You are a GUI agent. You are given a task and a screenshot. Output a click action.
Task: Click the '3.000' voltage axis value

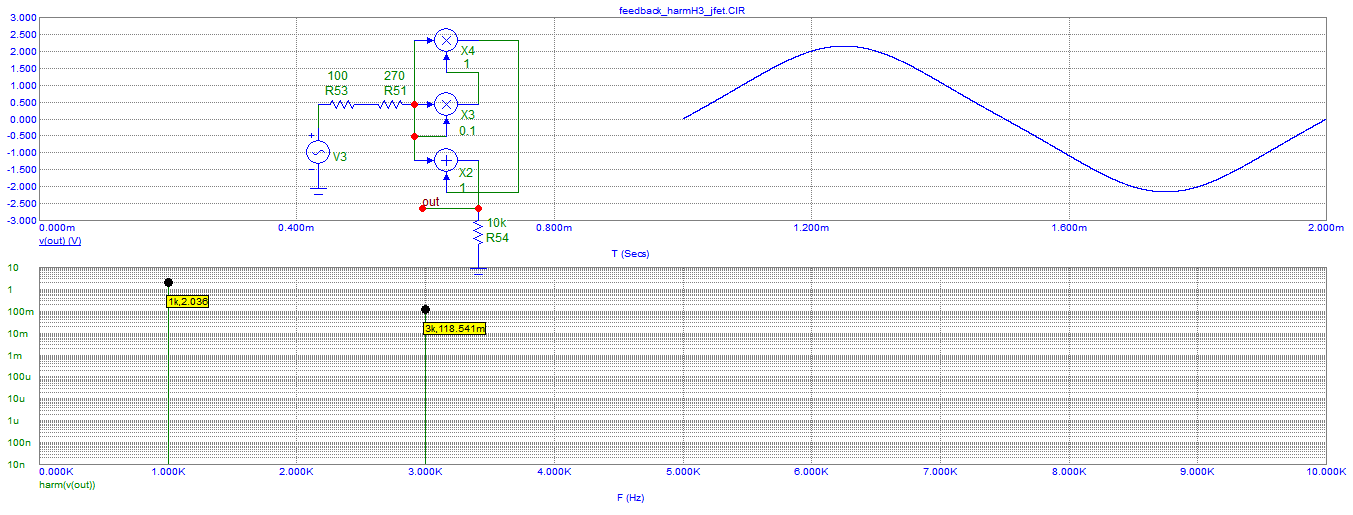(23, 18)
